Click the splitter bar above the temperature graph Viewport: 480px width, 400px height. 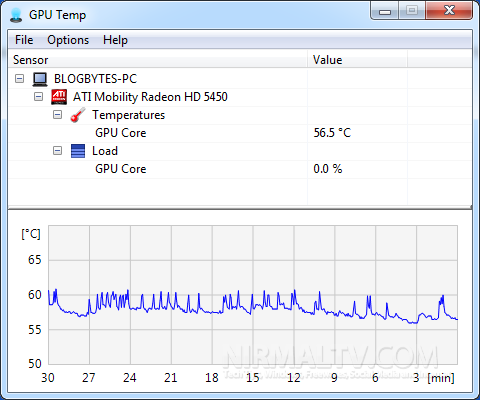coord(240,208)
